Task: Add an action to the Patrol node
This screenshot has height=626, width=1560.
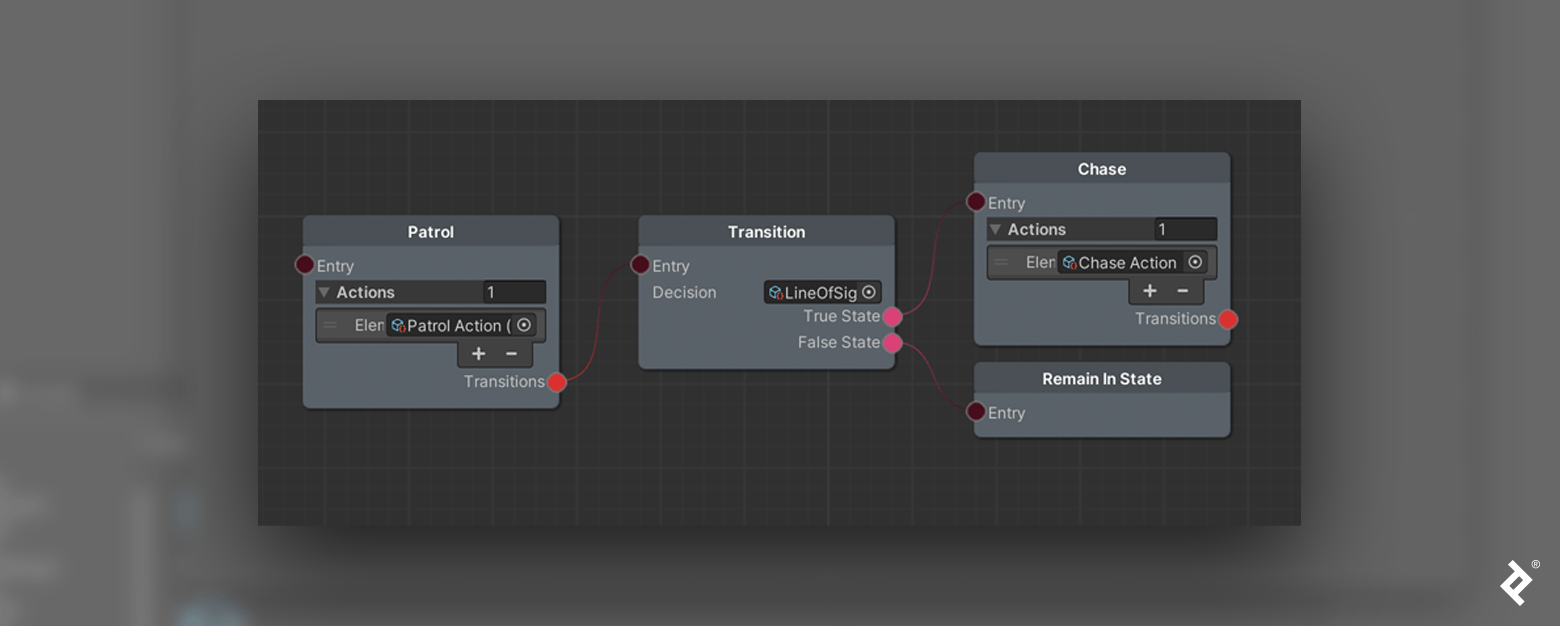Action: 479,353
